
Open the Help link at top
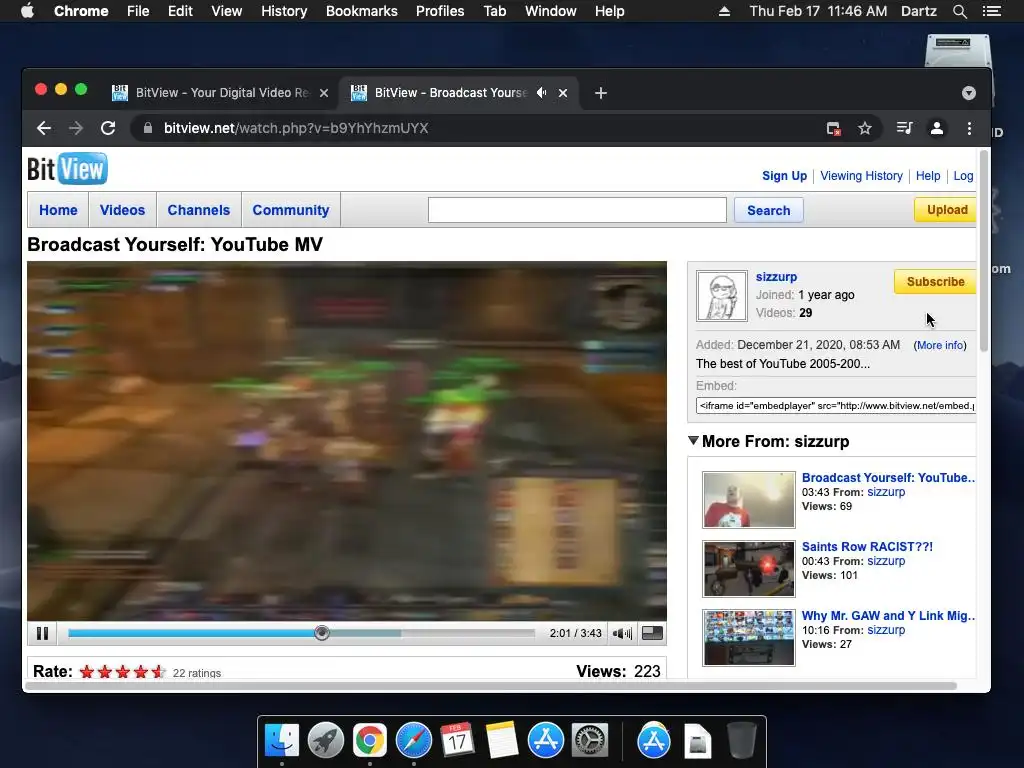[x=928, y=176]
